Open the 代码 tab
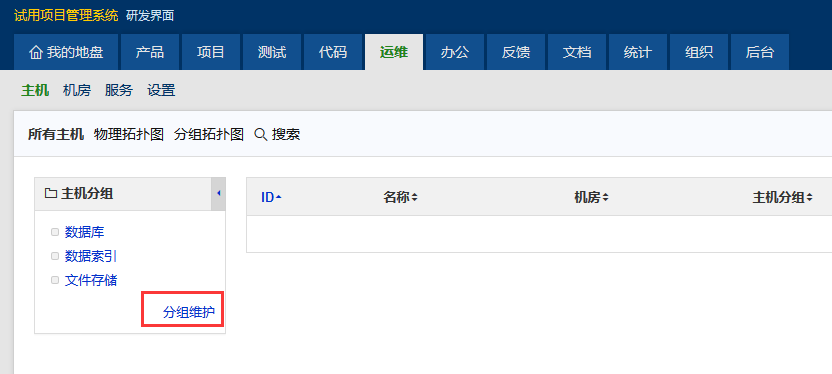Viewport: 832px width, 374px height. click(x=333, y=52)
